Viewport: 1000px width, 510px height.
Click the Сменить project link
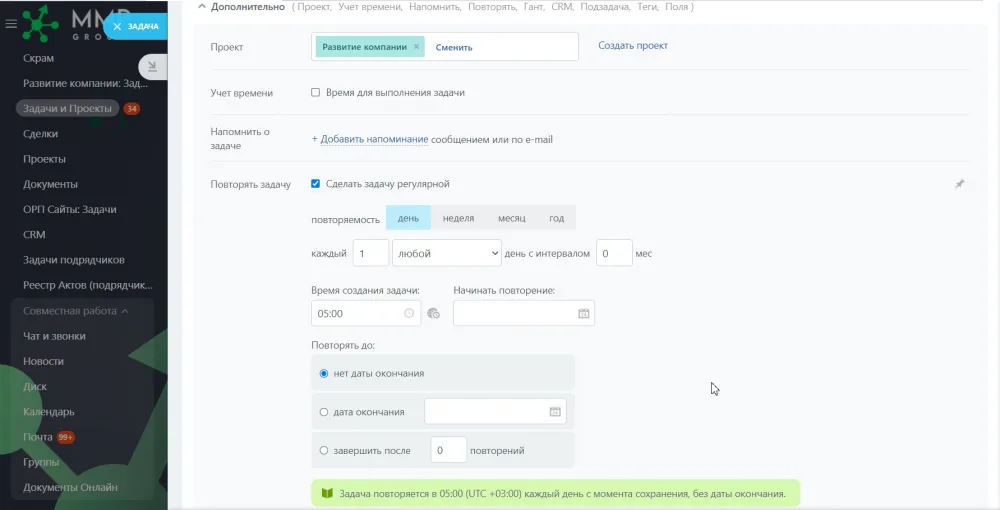click(453, 47)
